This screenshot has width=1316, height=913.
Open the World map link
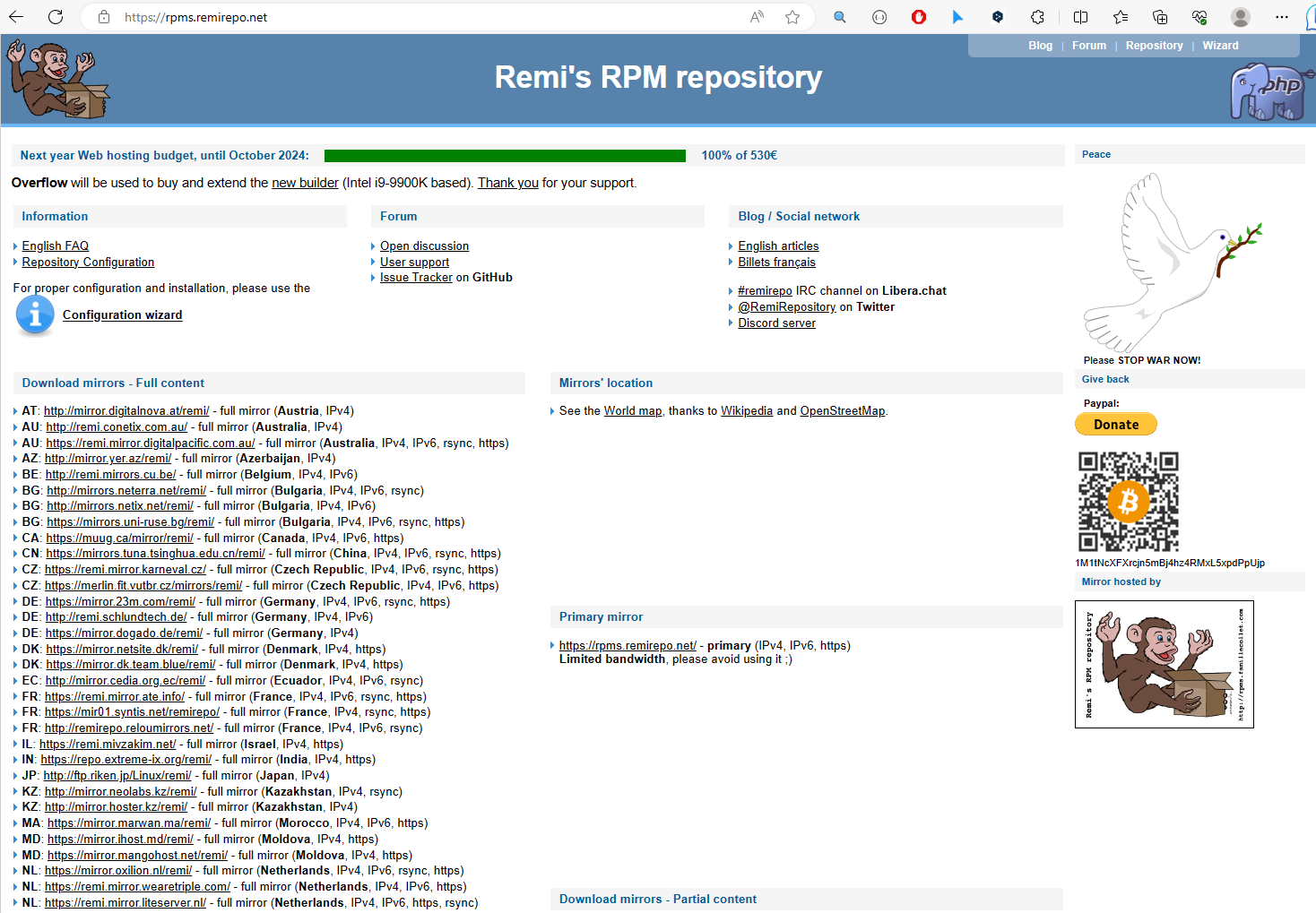tap(632, 411)
